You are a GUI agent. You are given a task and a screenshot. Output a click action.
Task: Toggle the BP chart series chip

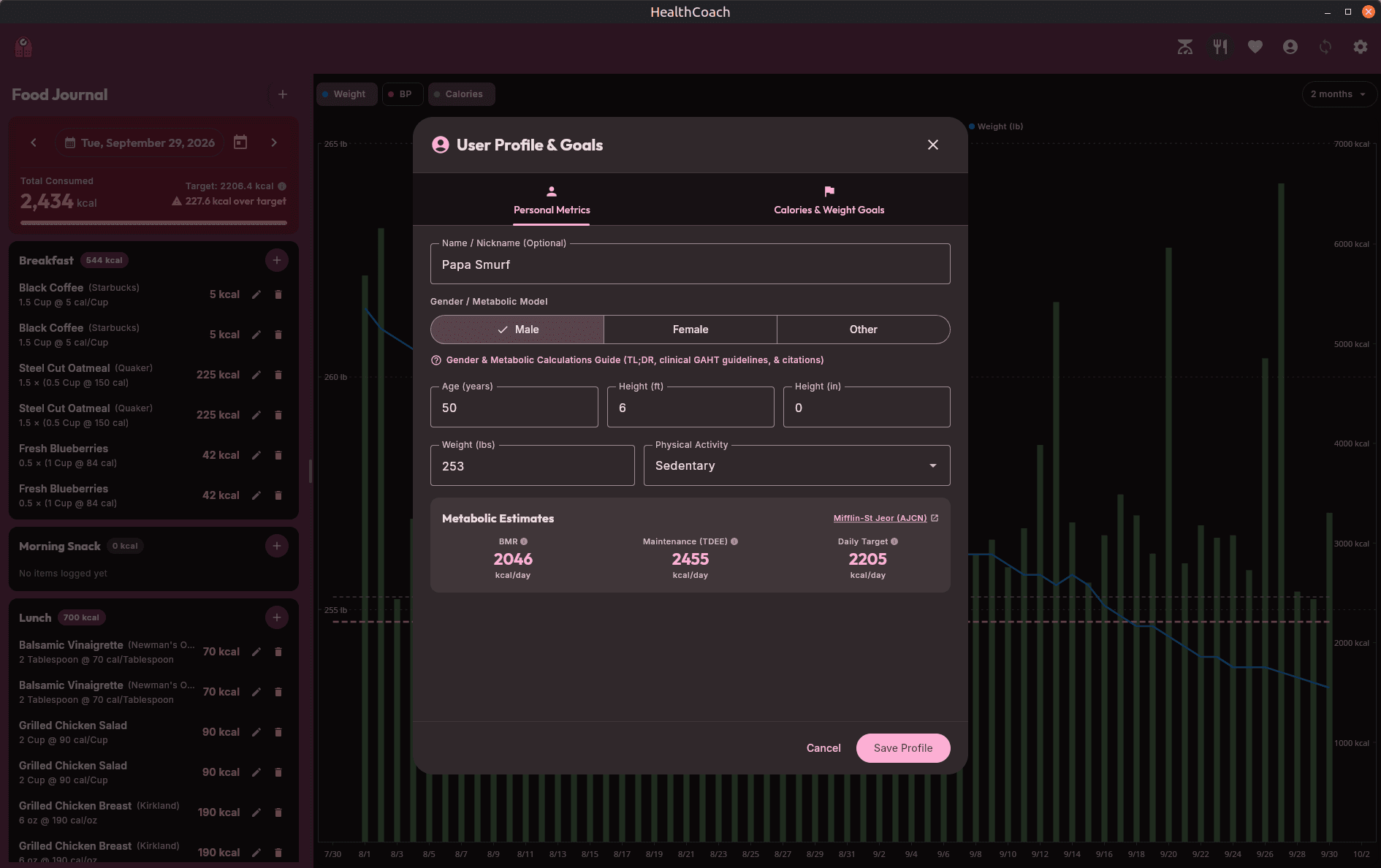(x=403, y=94)
